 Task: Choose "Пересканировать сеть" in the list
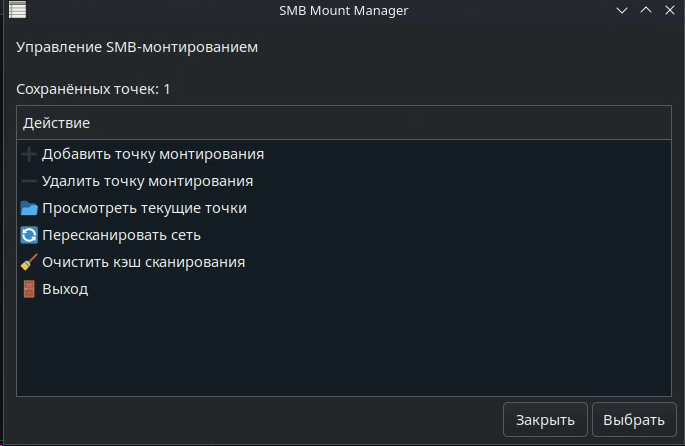click(344, 235)
